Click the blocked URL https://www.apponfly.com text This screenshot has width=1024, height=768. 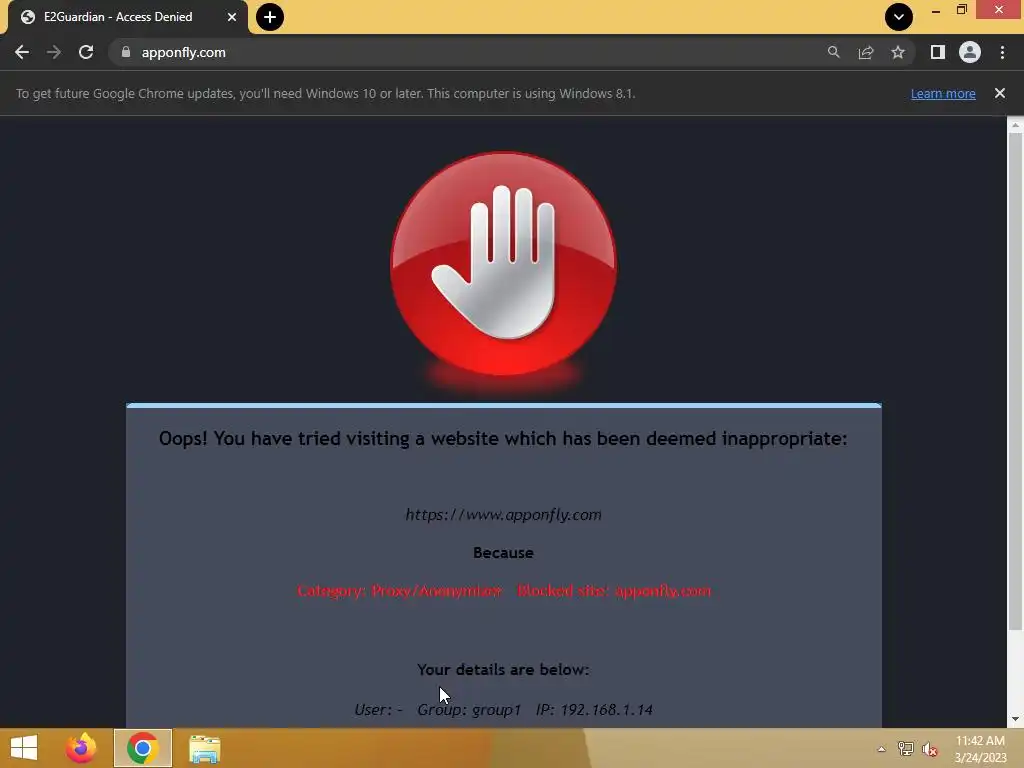pos(504,515)
